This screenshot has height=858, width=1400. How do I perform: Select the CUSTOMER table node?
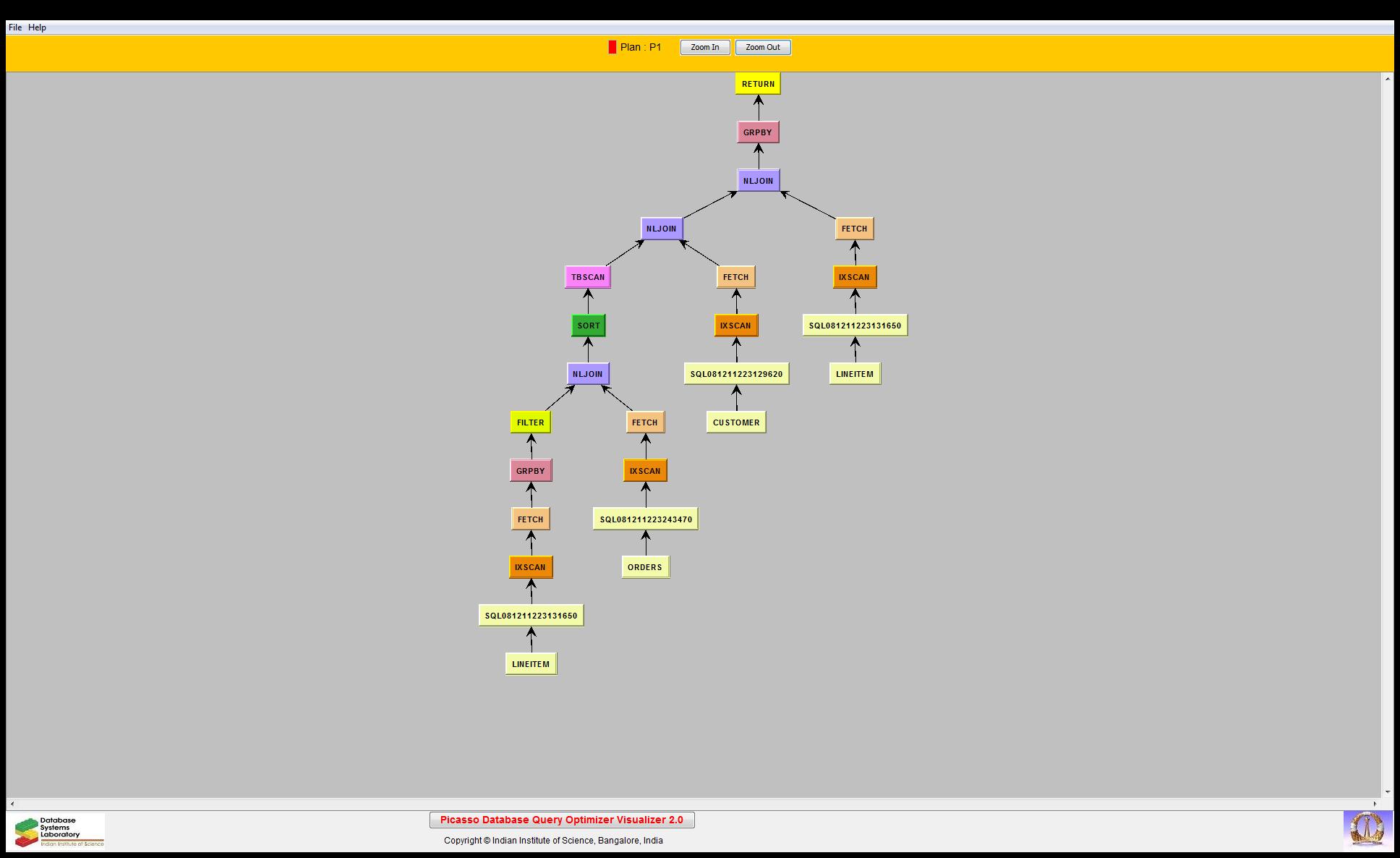735,422
